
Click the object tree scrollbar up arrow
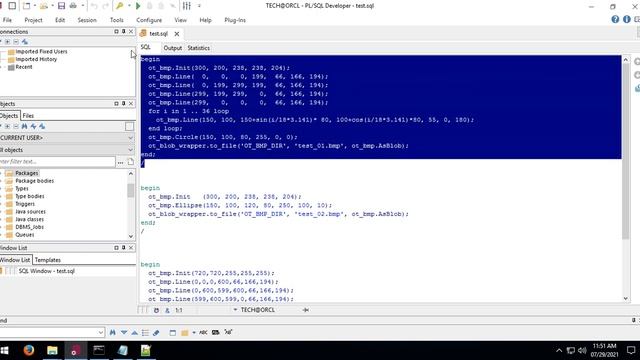tap(131, 173)
